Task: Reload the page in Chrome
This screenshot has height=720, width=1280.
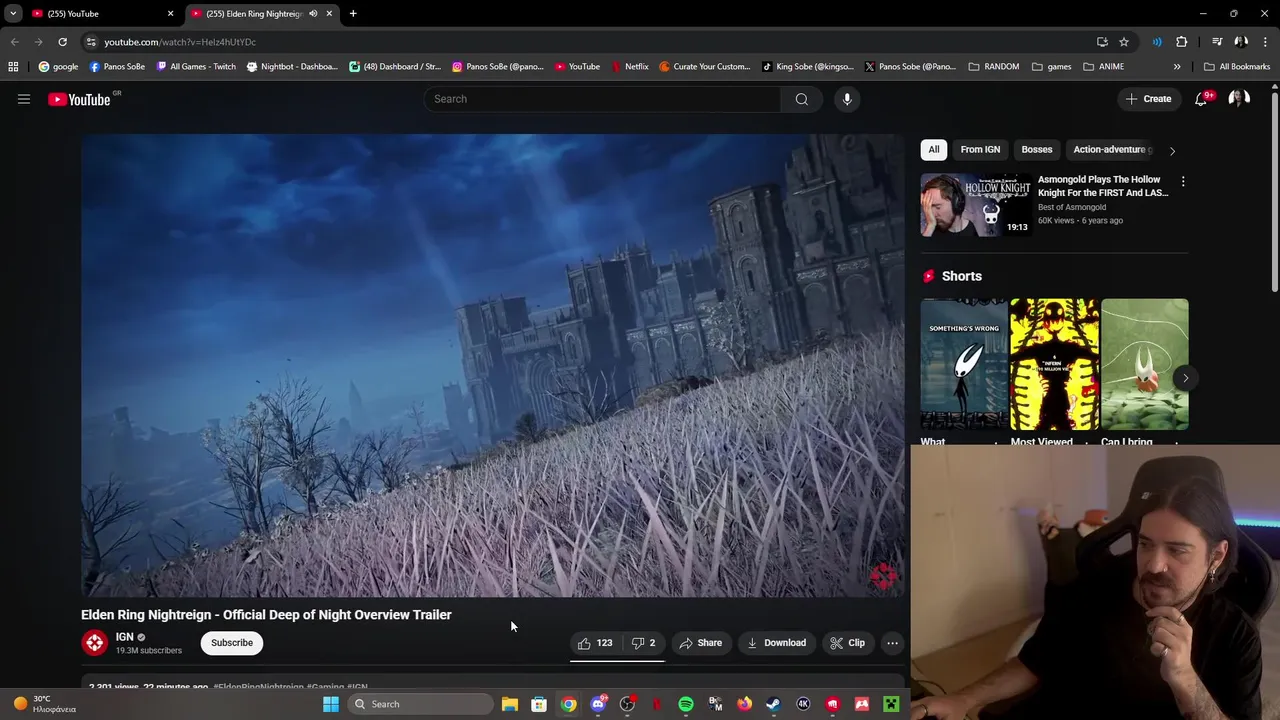Action: tap(62, 42)
